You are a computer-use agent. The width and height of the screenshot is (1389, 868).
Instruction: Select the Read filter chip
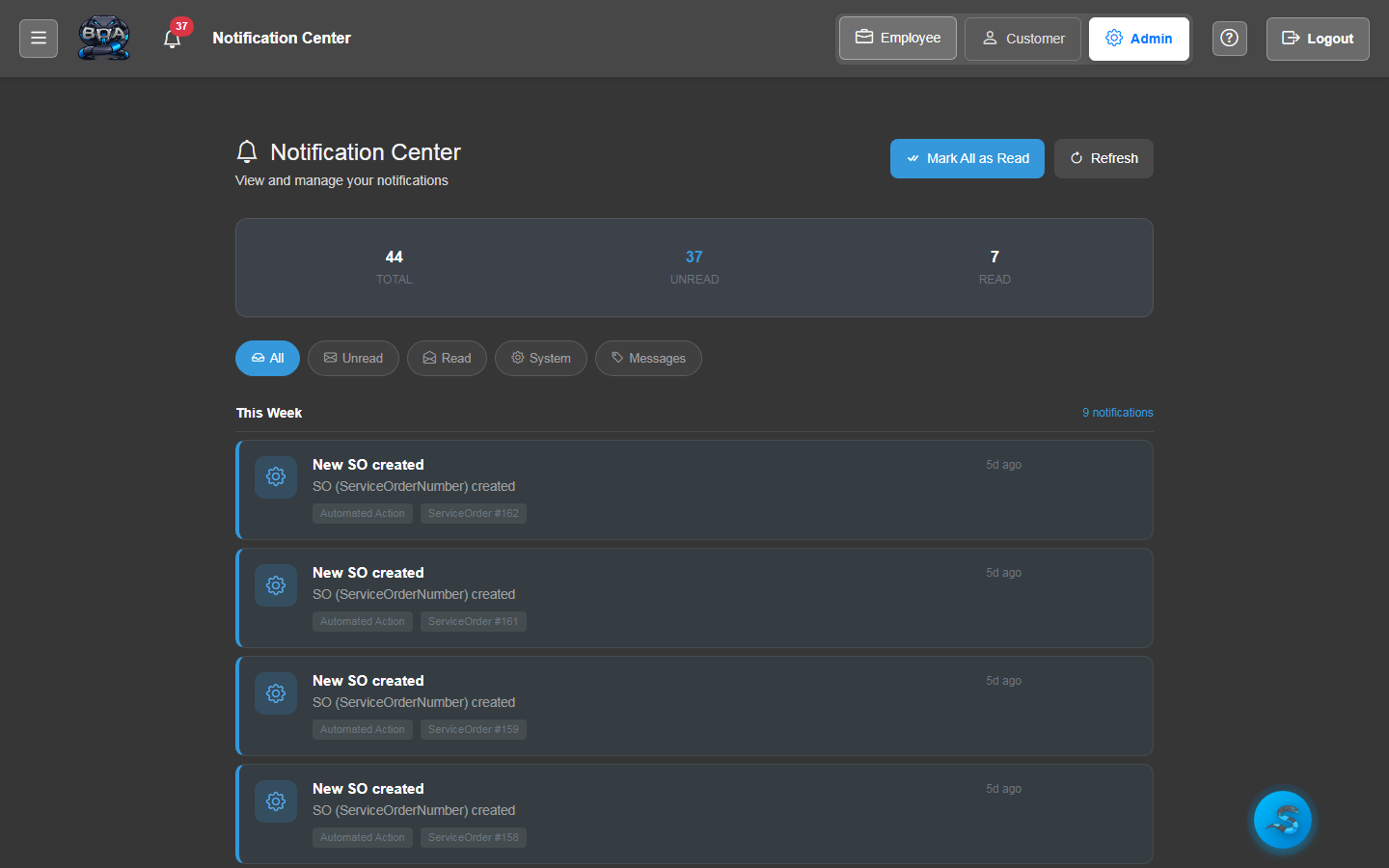pyautogui.click(x=447, y=358)
